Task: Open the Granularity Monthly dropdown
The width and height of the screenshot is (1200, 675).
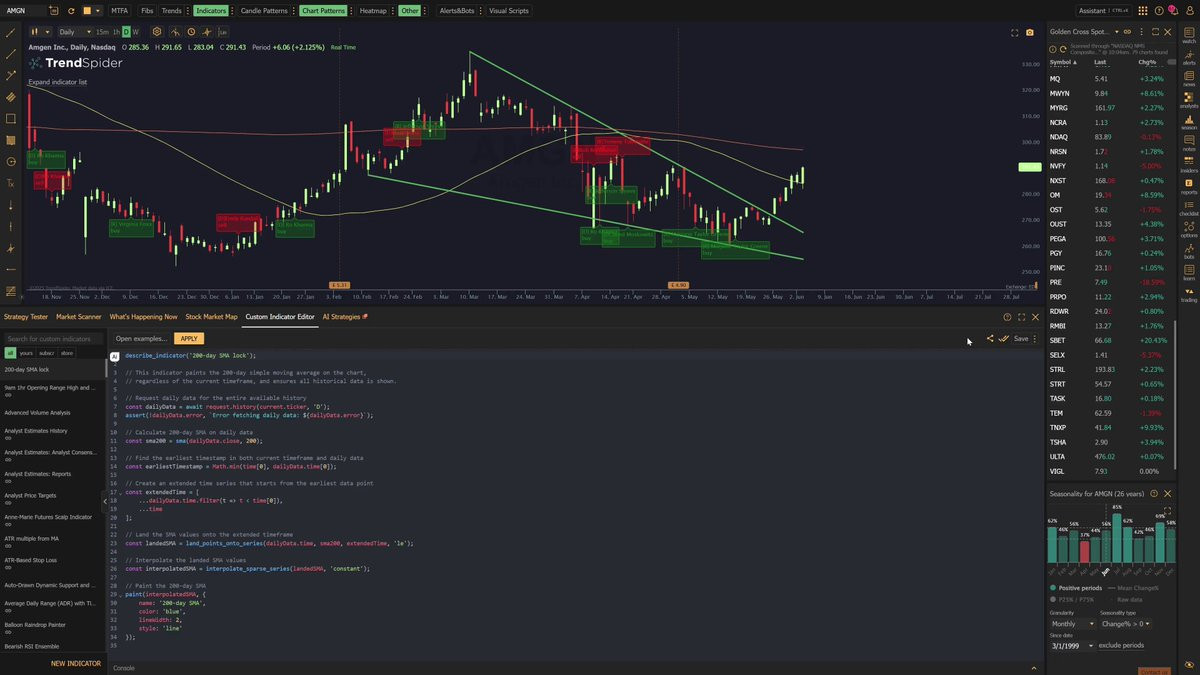Action: pos(1072,624)
